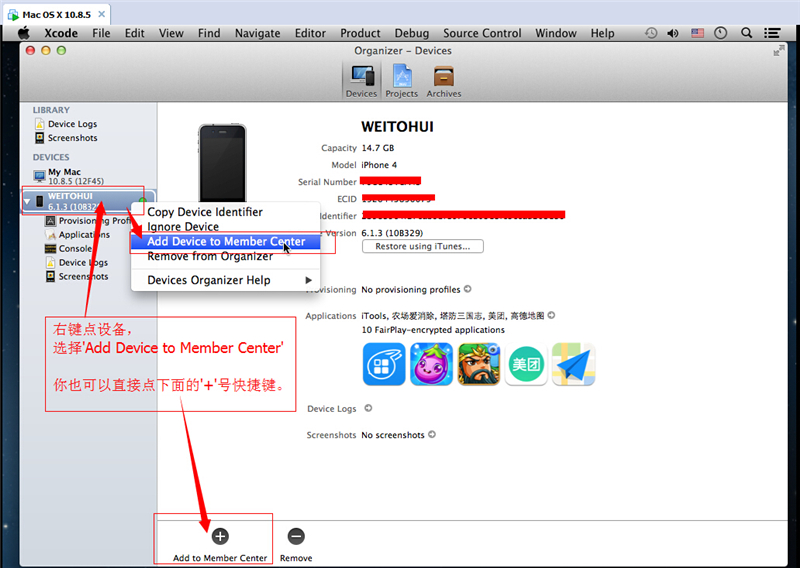Click the iTools app icon
Screen dimensions: 800x568
click(x=384, y=364)
